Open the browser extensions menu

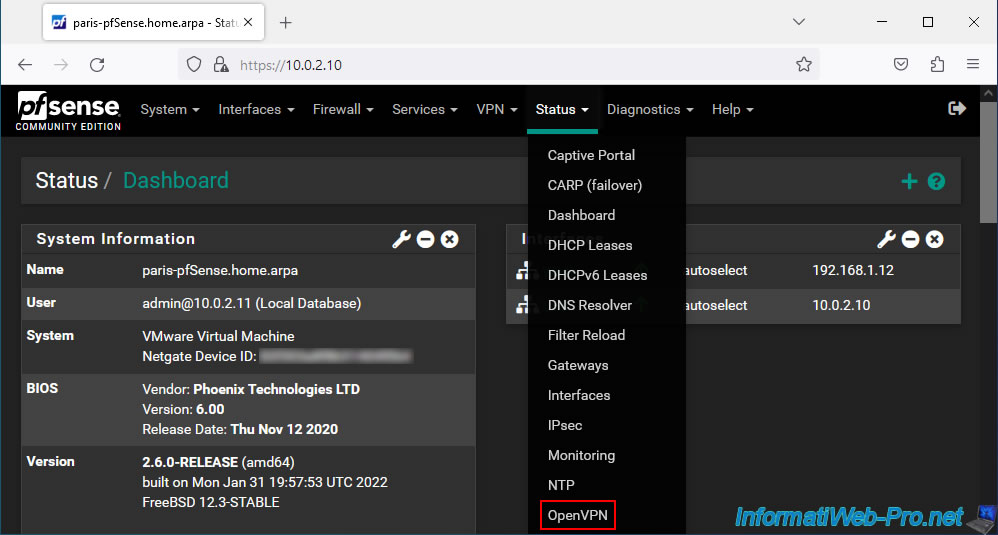coord(937,64)
